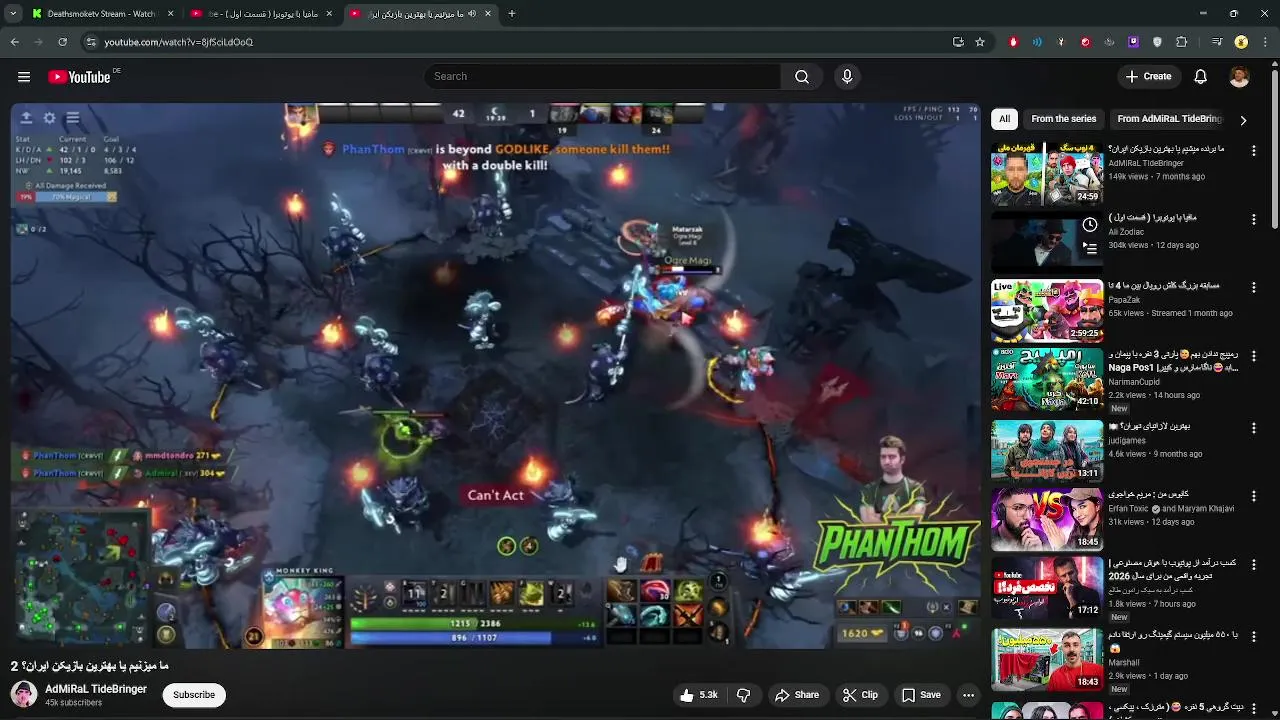
Task: Open options menu for the judigames video
Action: [x=1254, y=427]
